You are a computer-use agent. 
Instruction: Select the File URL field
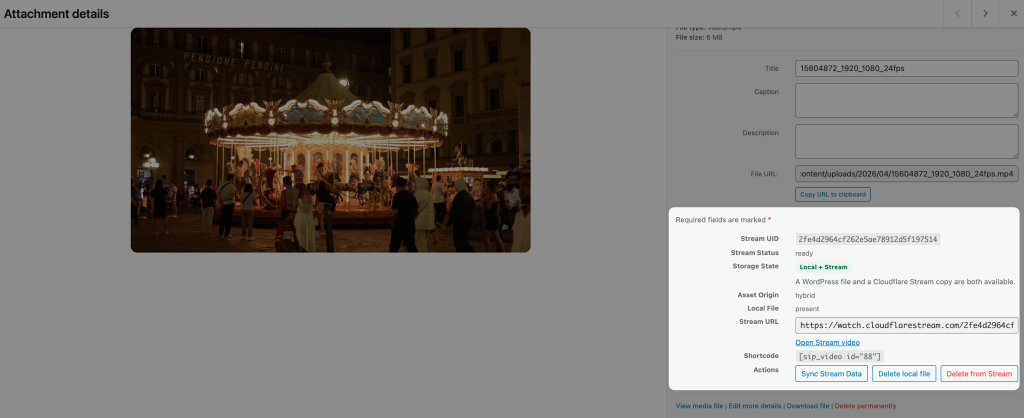(x=906, y=174)
